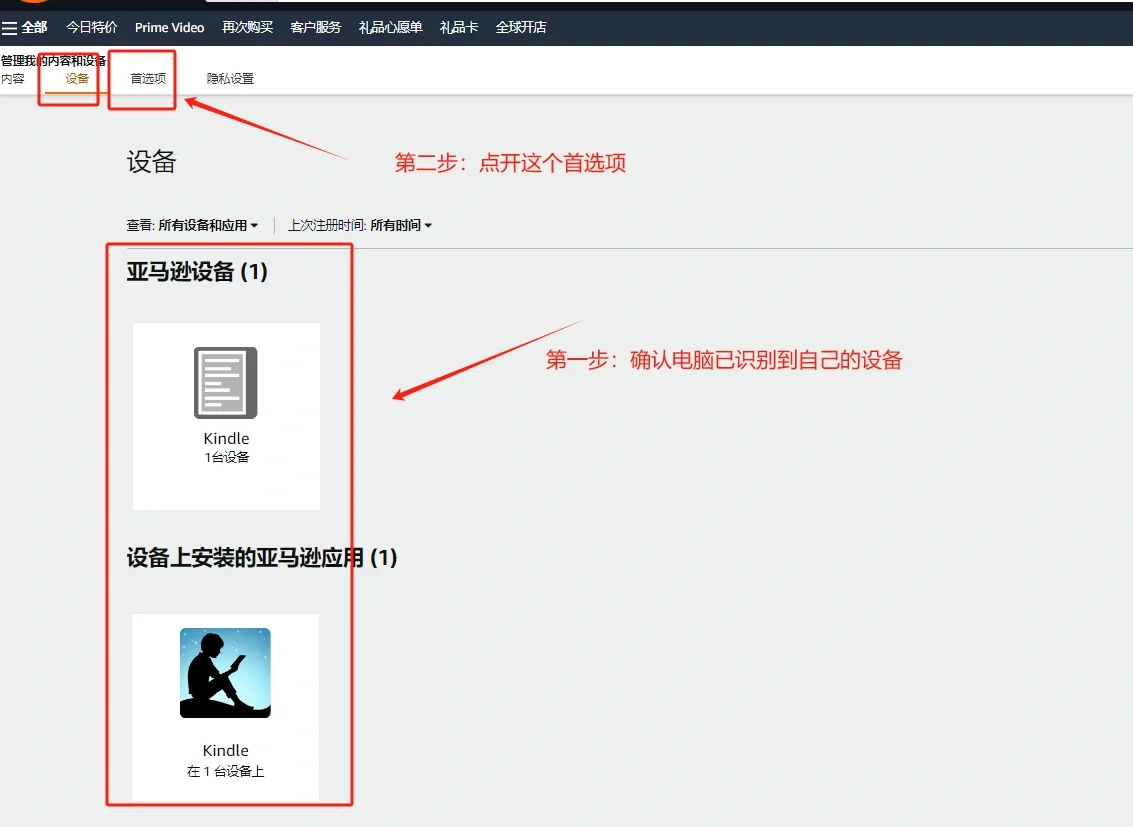Open the 隐私设置 tab

[x=230, y=79]
